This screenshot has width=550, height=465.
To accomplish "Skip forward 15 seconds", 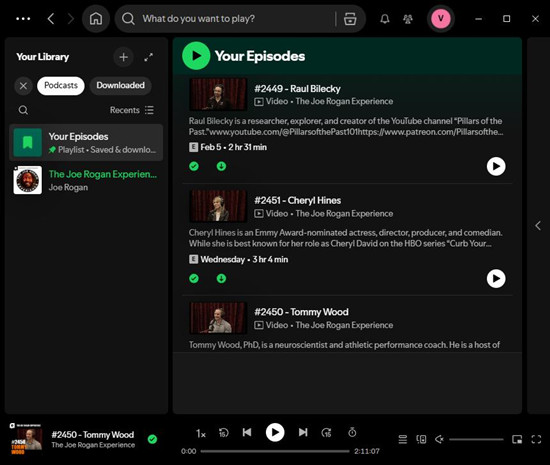I will pyautogui.click(x=326, y=433).
